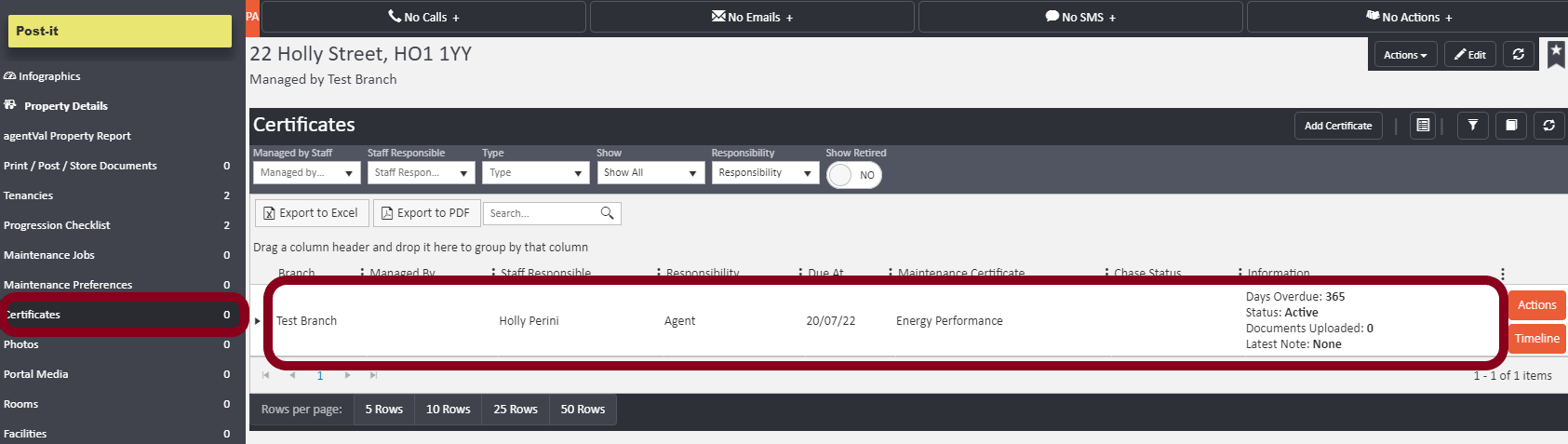Screen dimensions: 1568x444
Task: Click the square layout icon in Certificates header
Action: 1511,126
